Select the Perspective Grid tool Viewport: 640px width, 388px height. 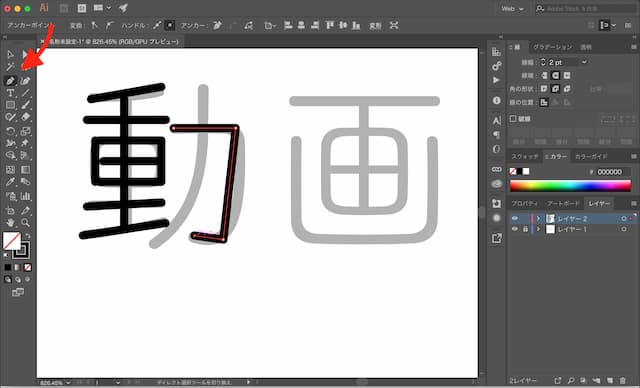[x=25, y=155]
